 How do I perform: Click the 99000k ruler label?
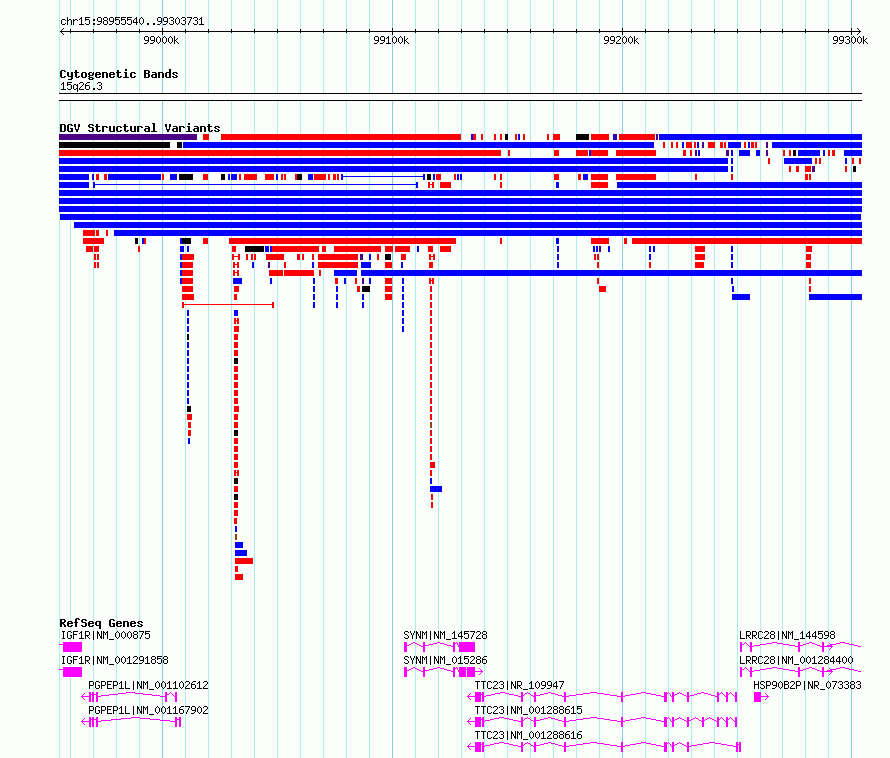(161, 40)
